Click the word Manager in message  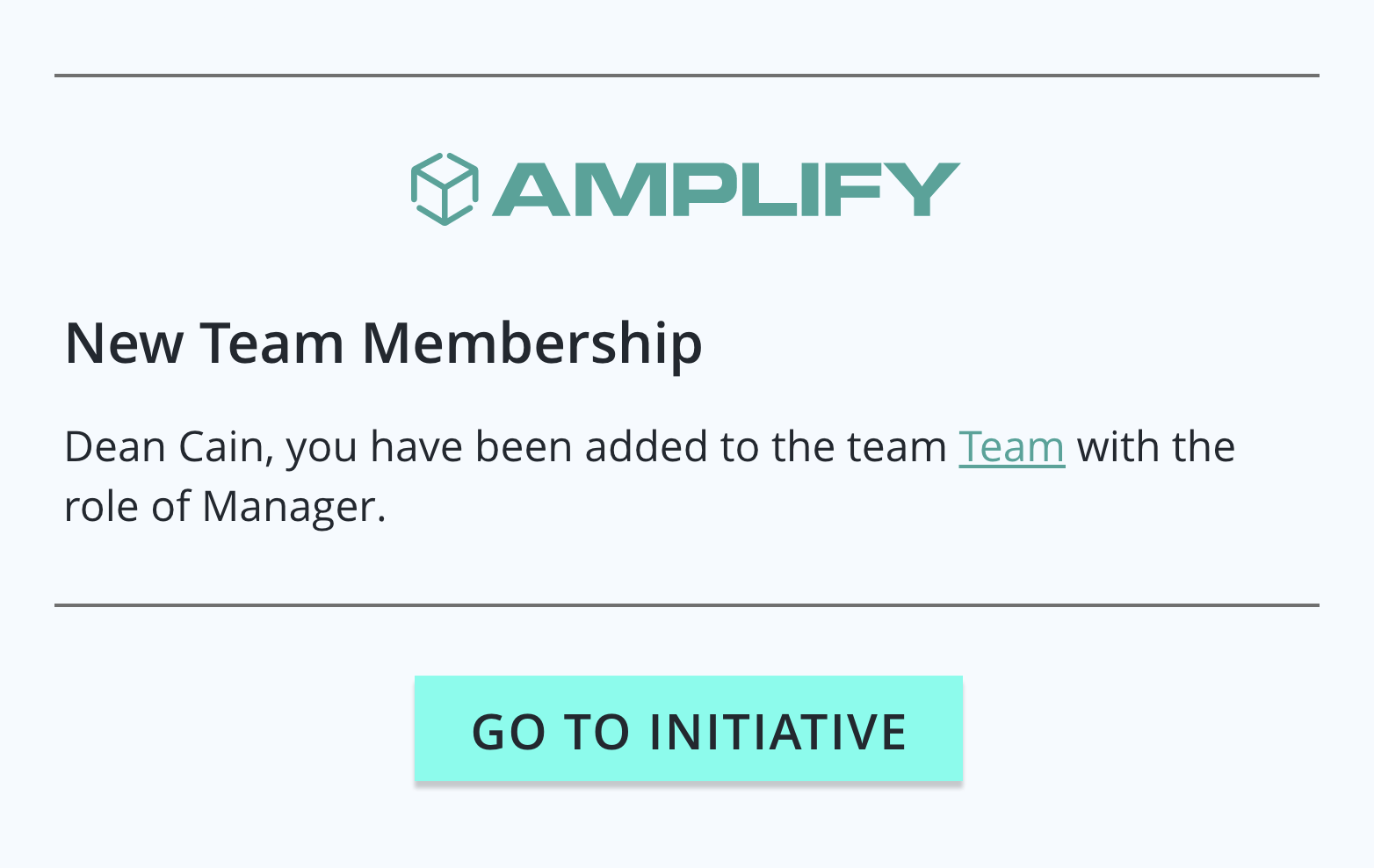(x=294, y=507)
